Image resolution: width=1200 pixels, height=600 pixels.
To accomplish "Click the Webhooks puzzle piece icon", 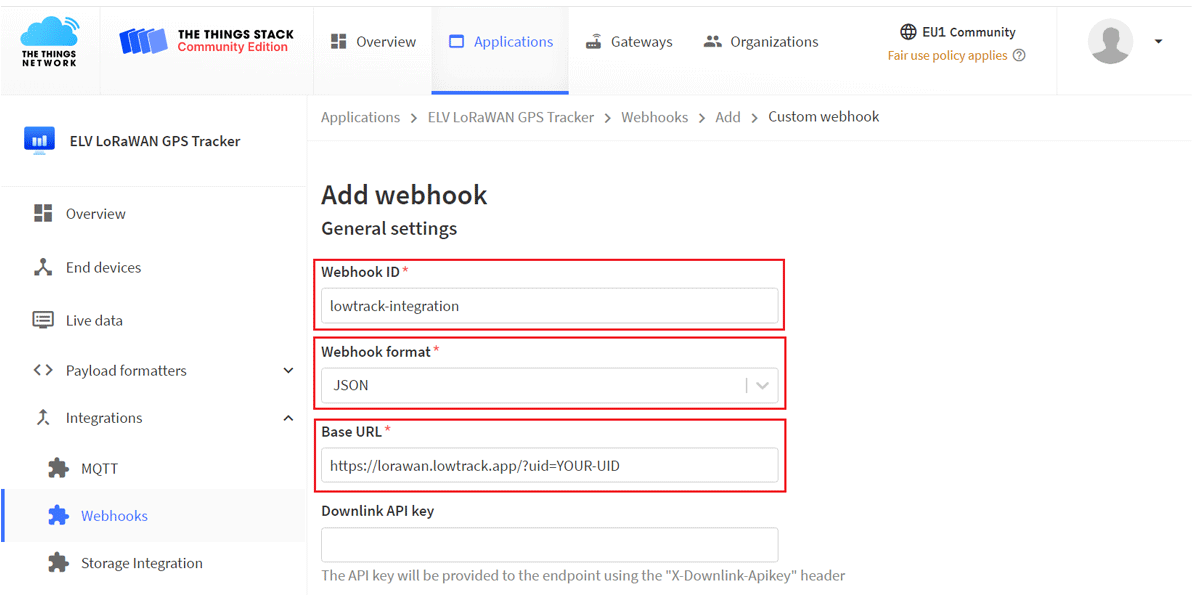I will (59, 516).
